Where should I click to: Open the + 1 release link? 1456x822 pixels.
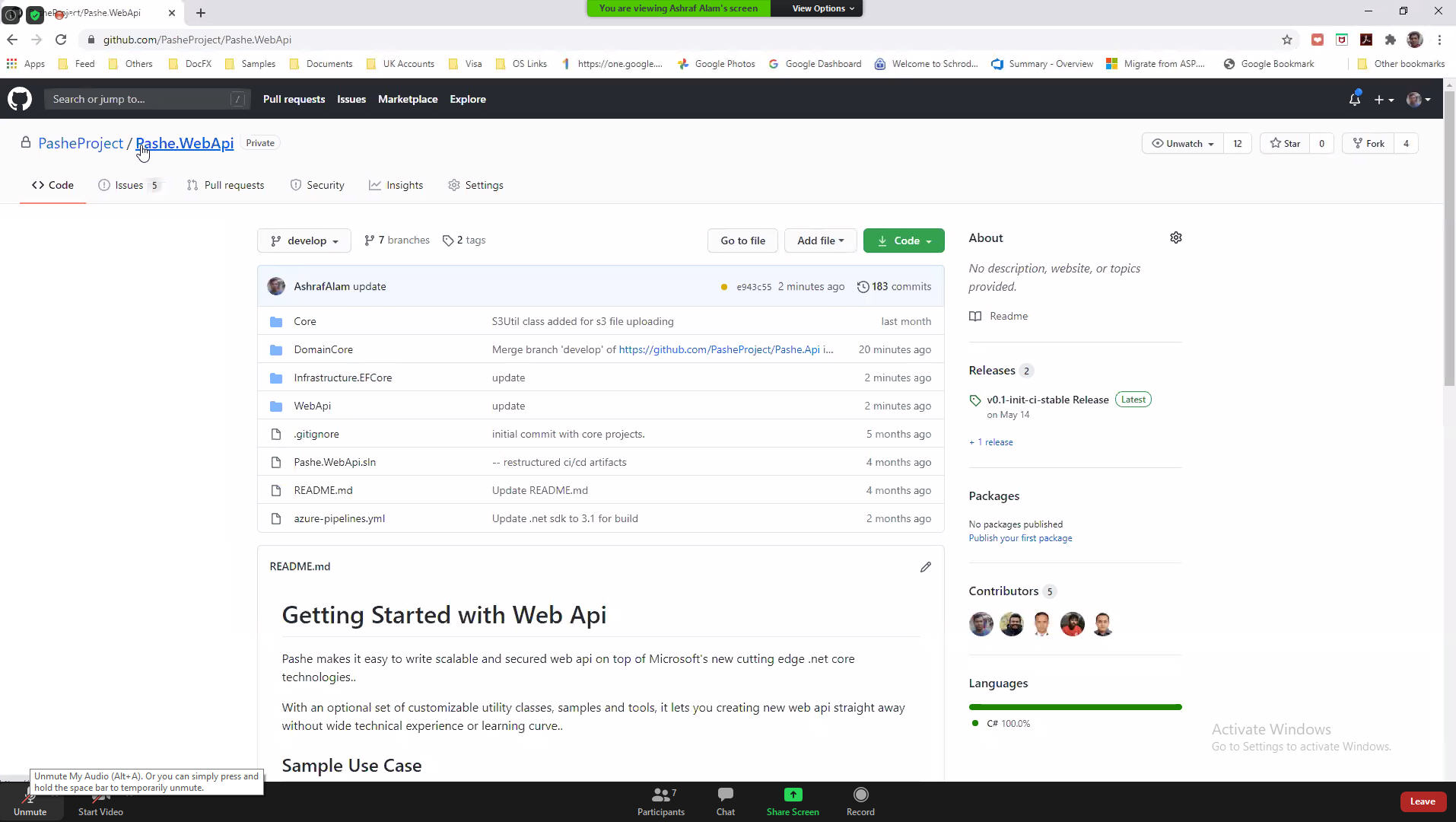[990, 442]
